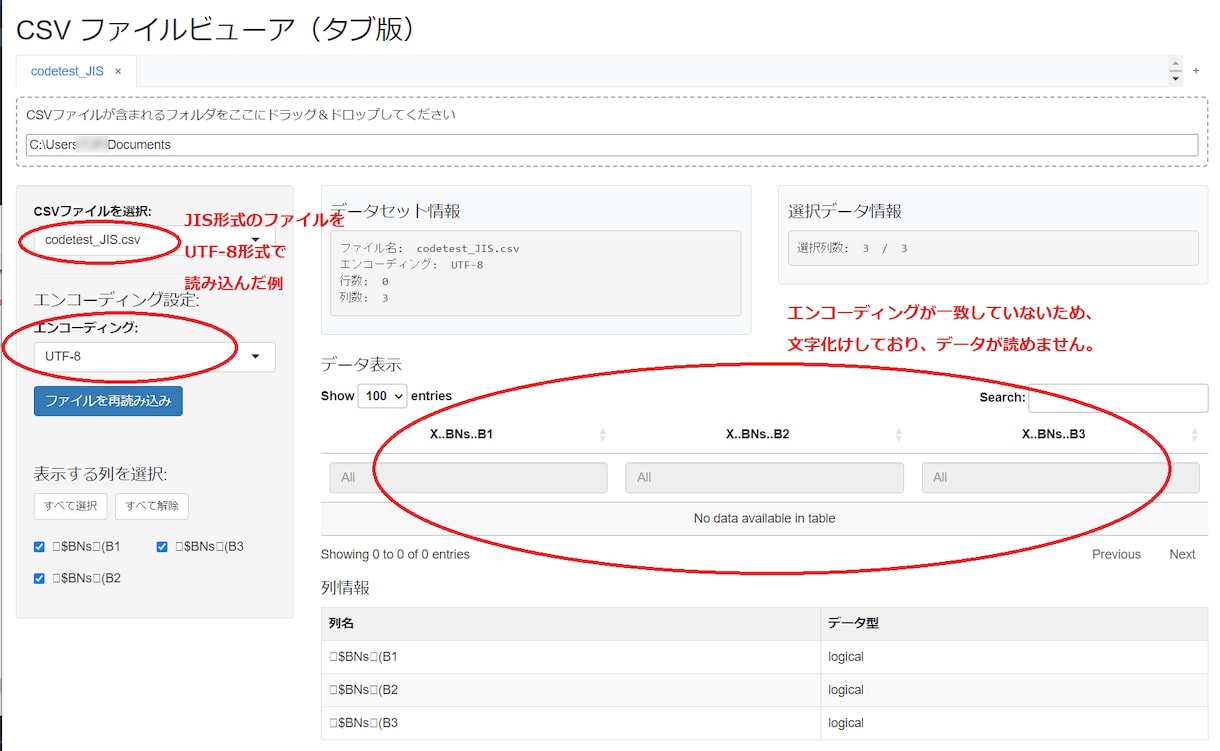
Task: Open the CSV file selection dropdown
Action: [154, 240]
